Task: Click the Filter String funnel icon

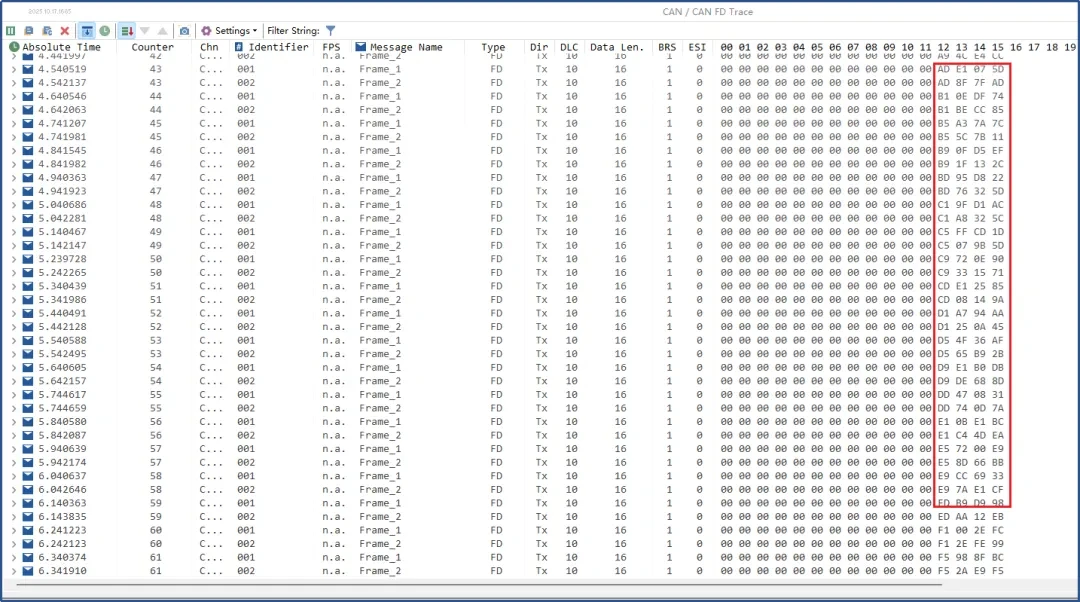Action: (x=330, y=31)
